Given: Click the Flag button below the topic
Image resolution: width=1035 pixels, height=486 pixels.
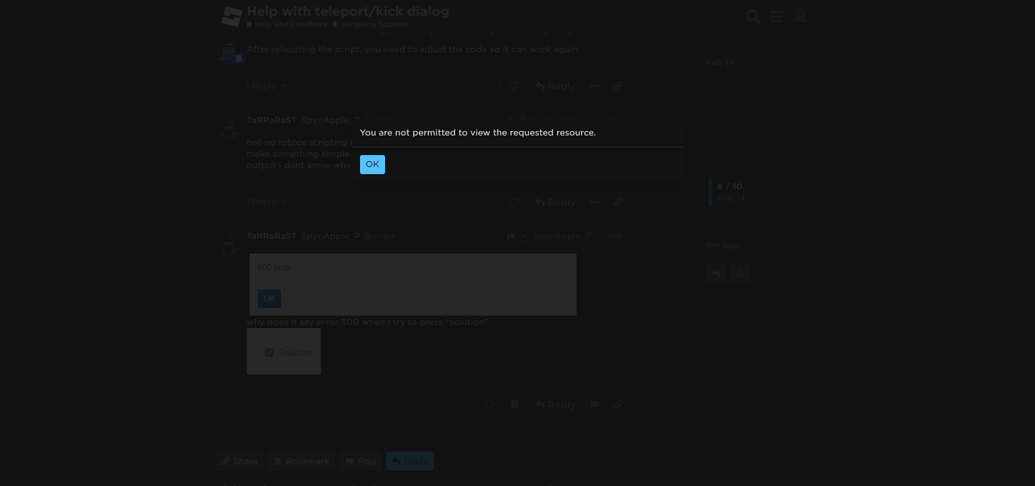Looking at the screenshot, I should 360,461.
